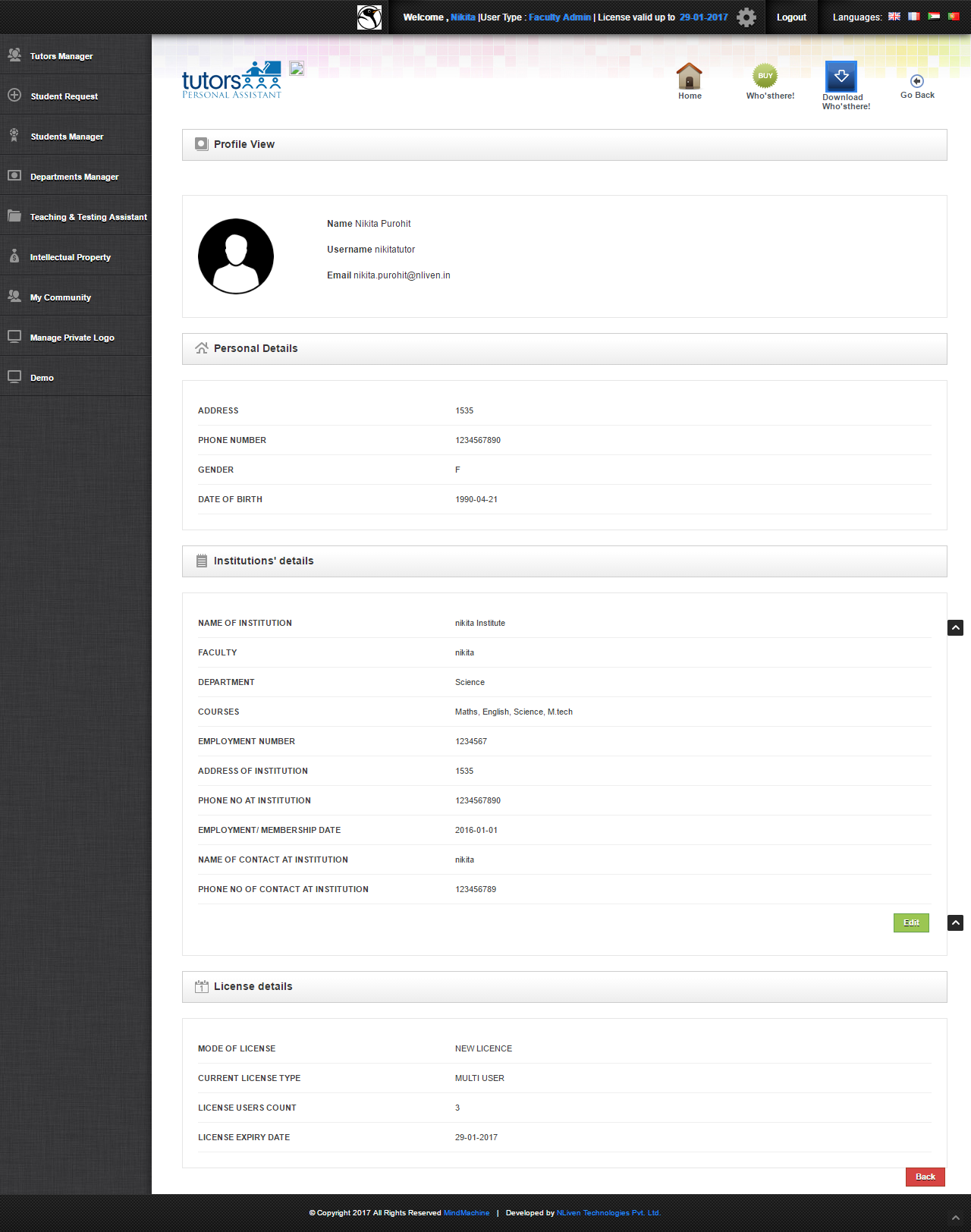Screen dimensions: 971x1232
Task: Click the Tutors Manager people icon
Action: coord(14,55)
